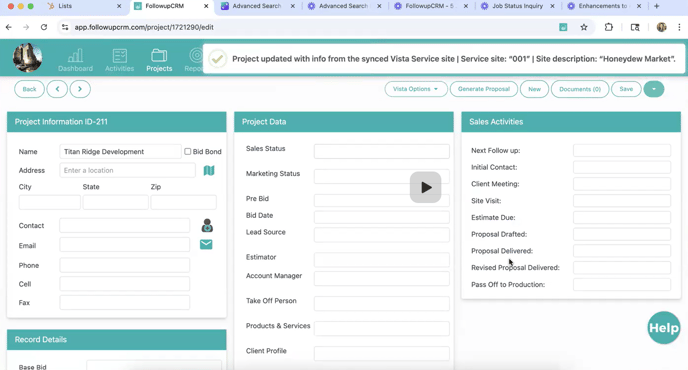The height and width of the screenshot is (370, 688).
Task: Click the Zip input field
Action: click(x=183, y=202)
